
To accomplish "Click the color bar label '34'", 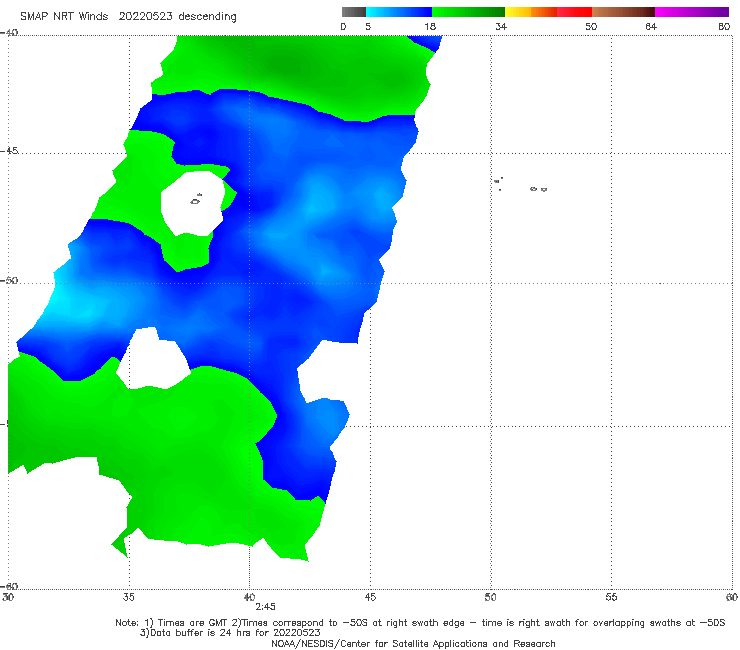I will (501, 26).
